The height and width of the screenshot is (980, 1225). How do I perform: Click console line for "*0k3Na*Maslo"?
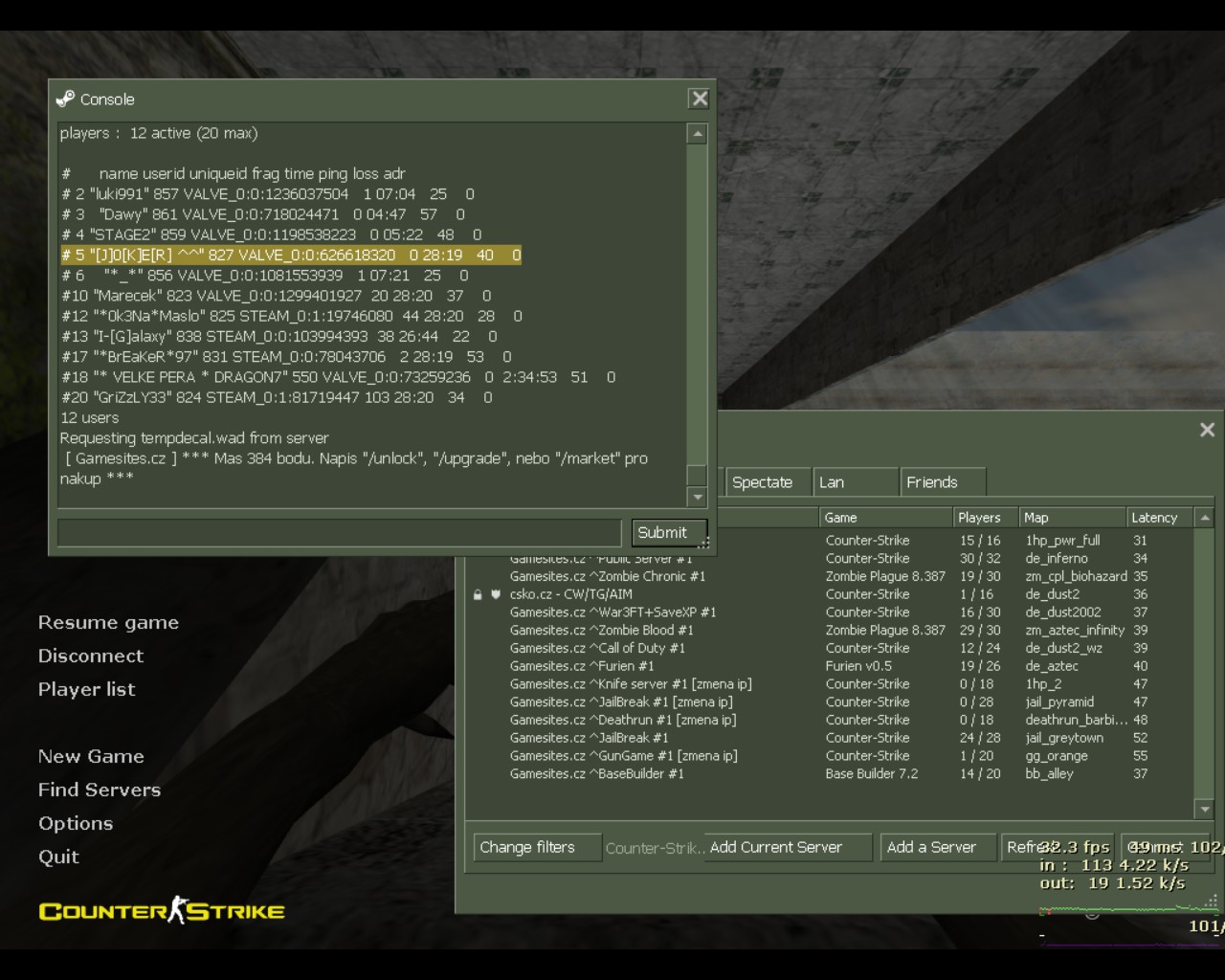pyautogui.click(x=292, y=316)
